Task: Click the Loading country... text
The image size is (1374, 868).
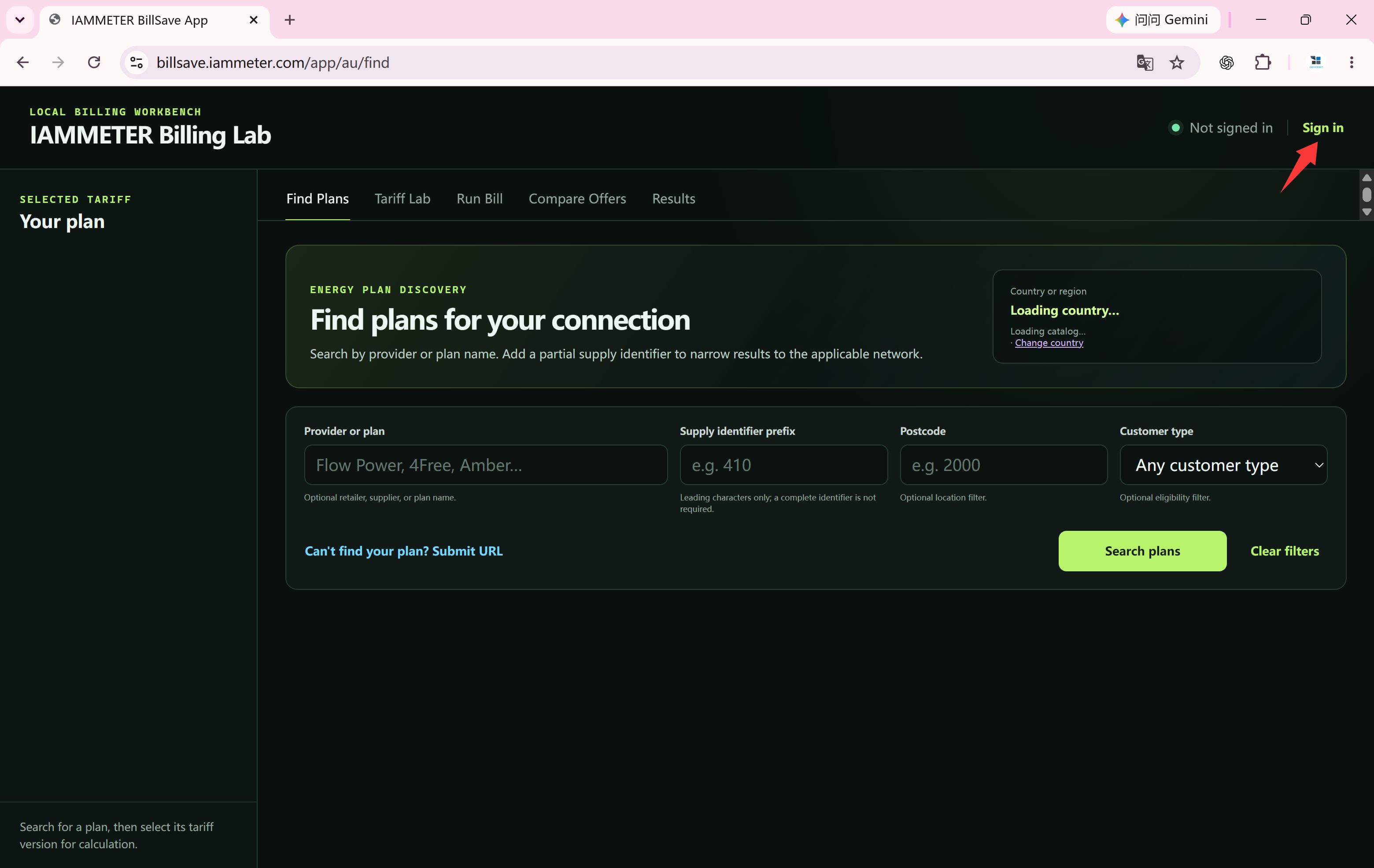Action: coord(1065,310)
